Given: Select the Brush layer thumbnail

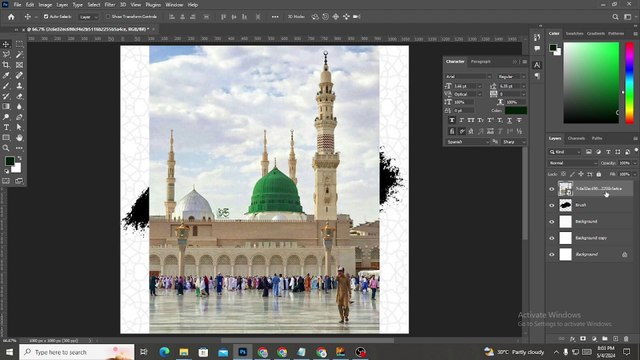Looking at the screenshot, I should 565,205.
